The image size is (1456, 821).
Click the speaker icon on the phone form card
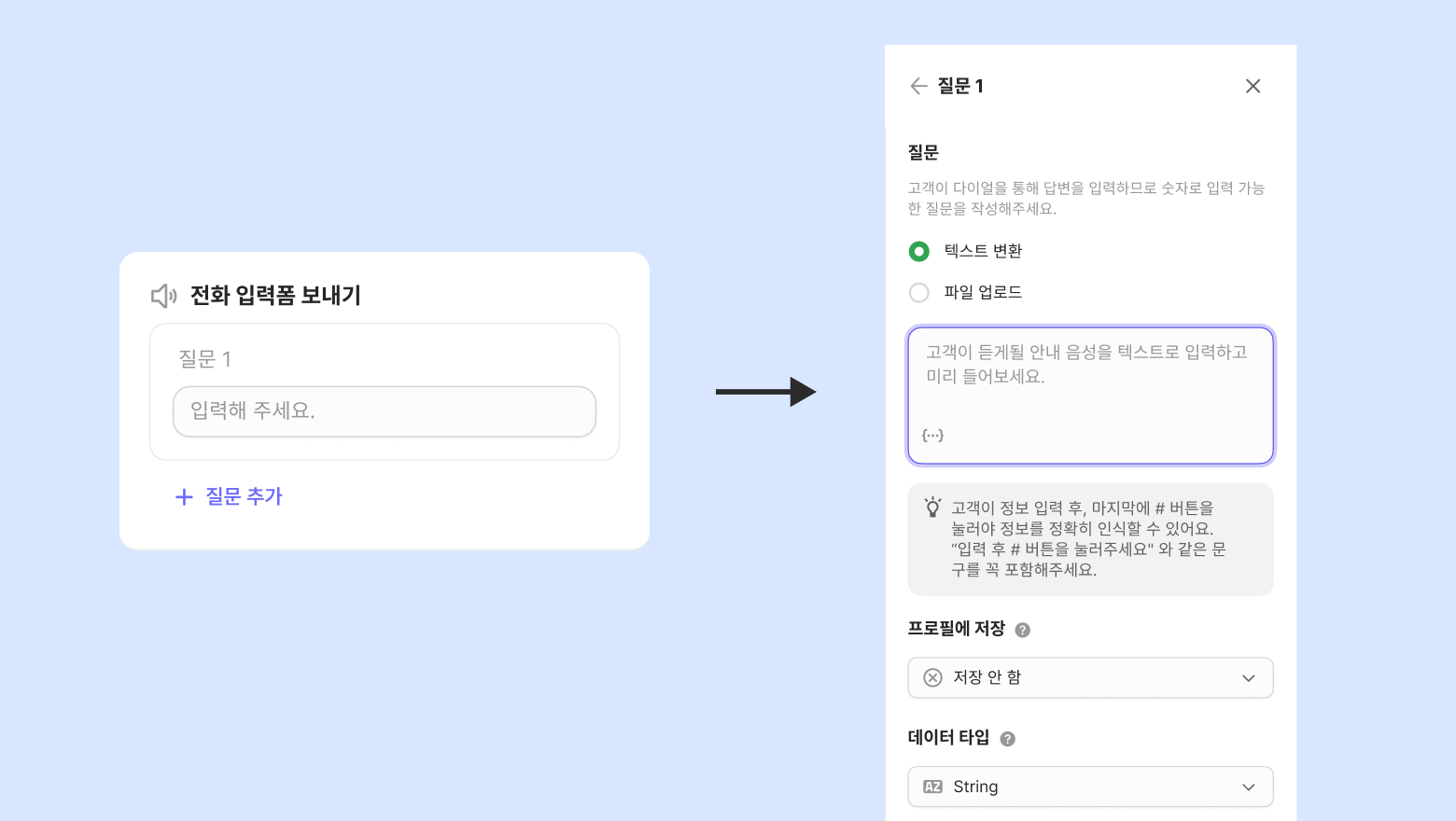click(x=164, y=296)
